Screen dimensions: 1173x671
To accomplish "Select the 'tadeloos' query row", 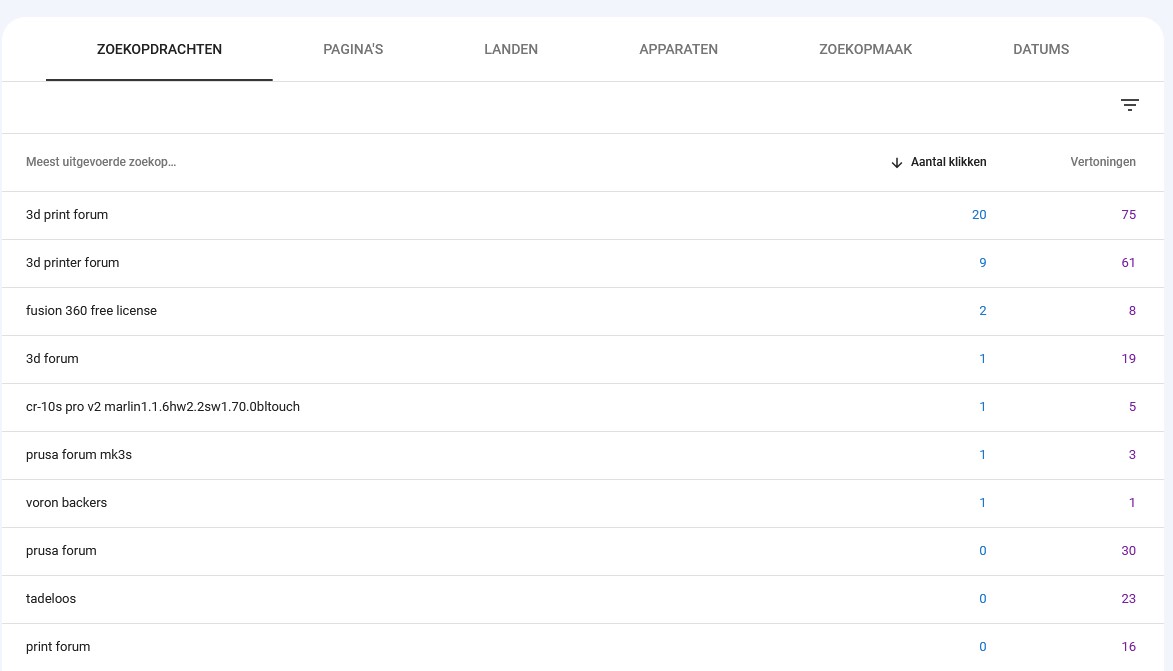I will click(51, 599).
